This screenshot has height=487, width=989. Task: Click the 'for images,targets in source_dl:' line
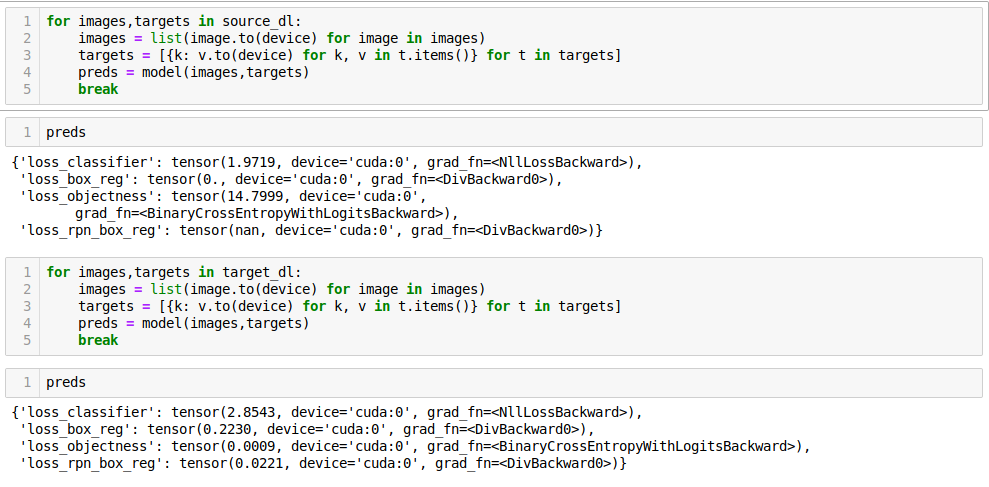click(175, 21)
